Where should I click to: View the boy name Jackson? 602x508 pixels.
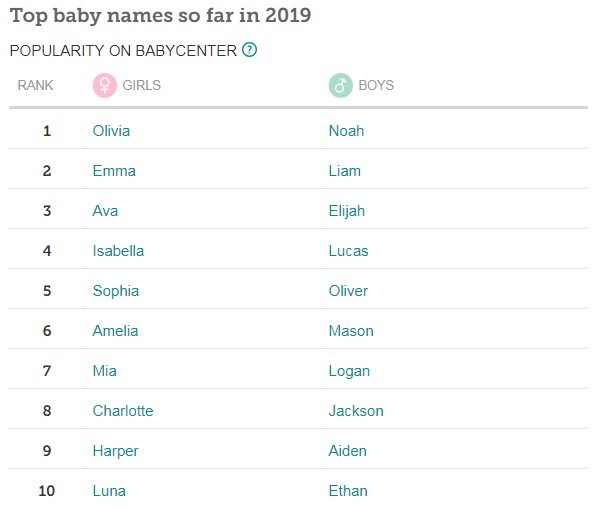pos(356,411)
